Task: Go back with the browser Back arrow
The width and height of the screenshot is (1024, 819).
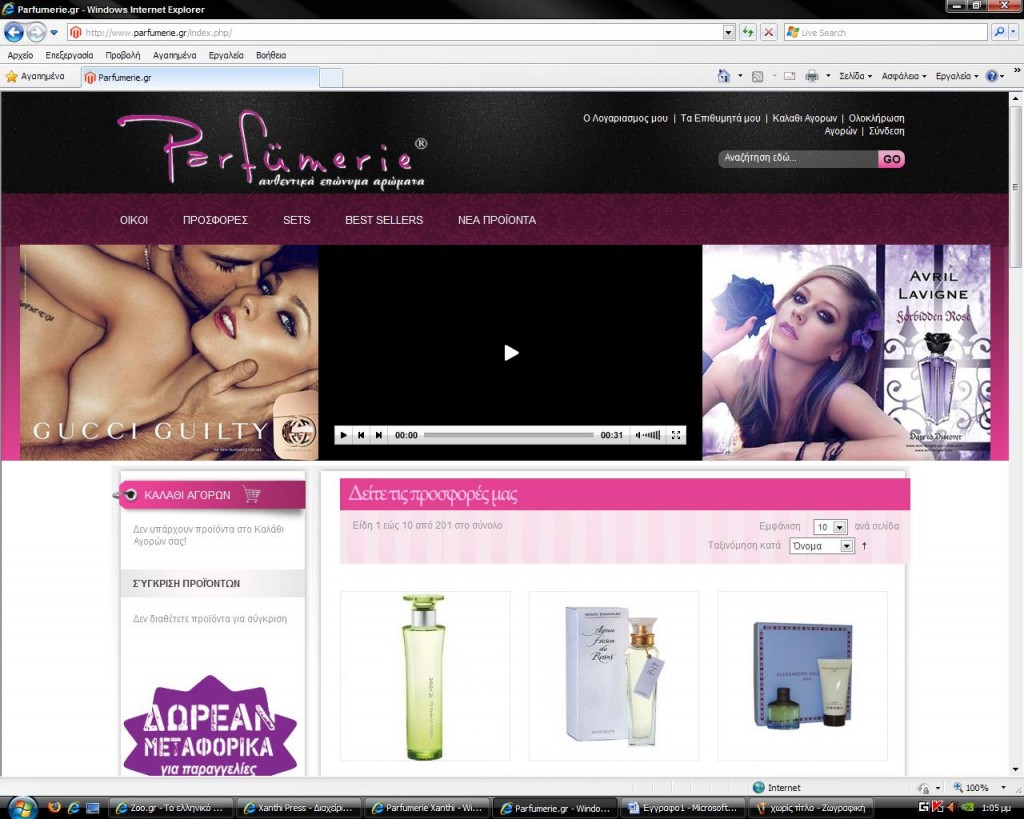Action: 14,32
